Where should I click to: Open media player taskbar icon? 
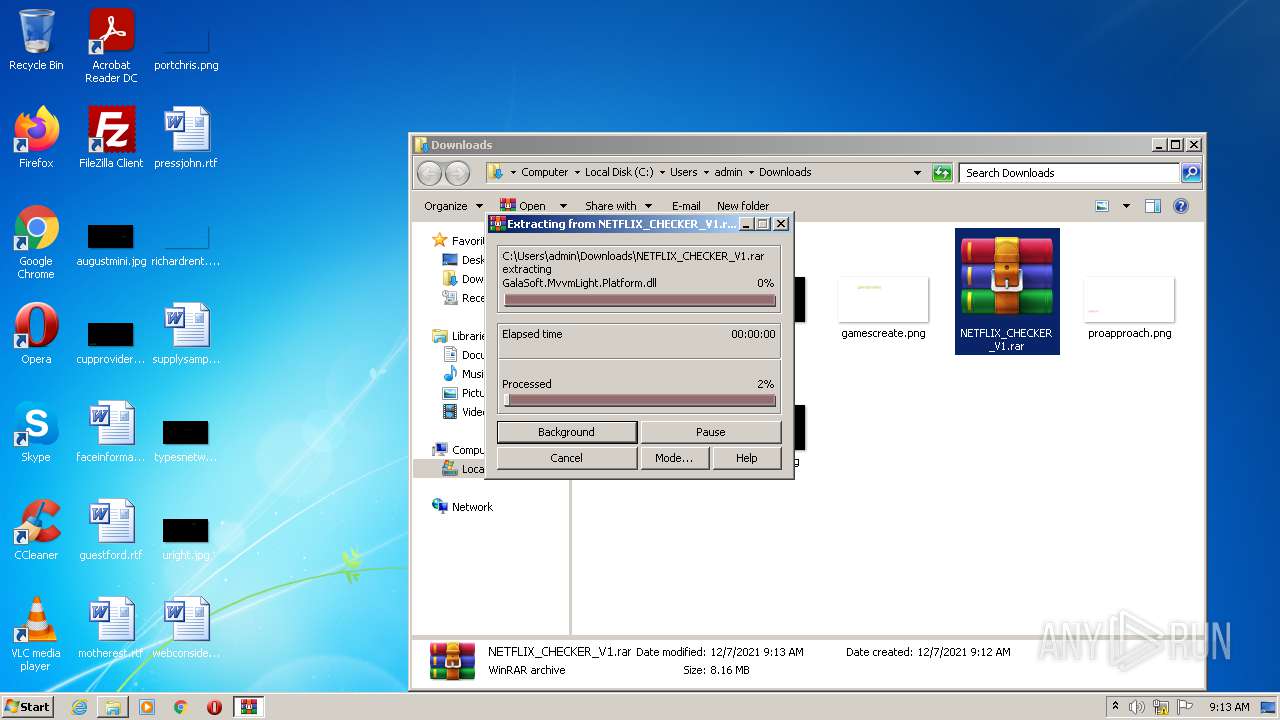pyautogui.click(x=147, y=707)
